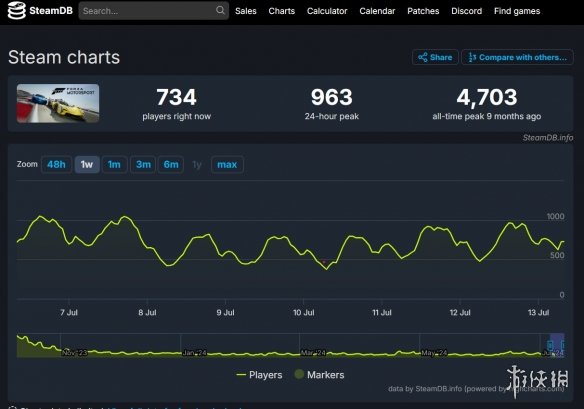The height and width of the screenshot is (409, 584).
Task: Click the red marker dot on chart
Action: tap(324, 262)
